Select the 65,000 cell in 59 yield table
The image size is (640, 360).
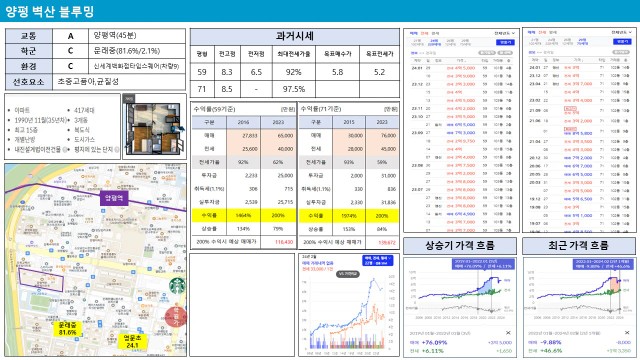point(278,136)
